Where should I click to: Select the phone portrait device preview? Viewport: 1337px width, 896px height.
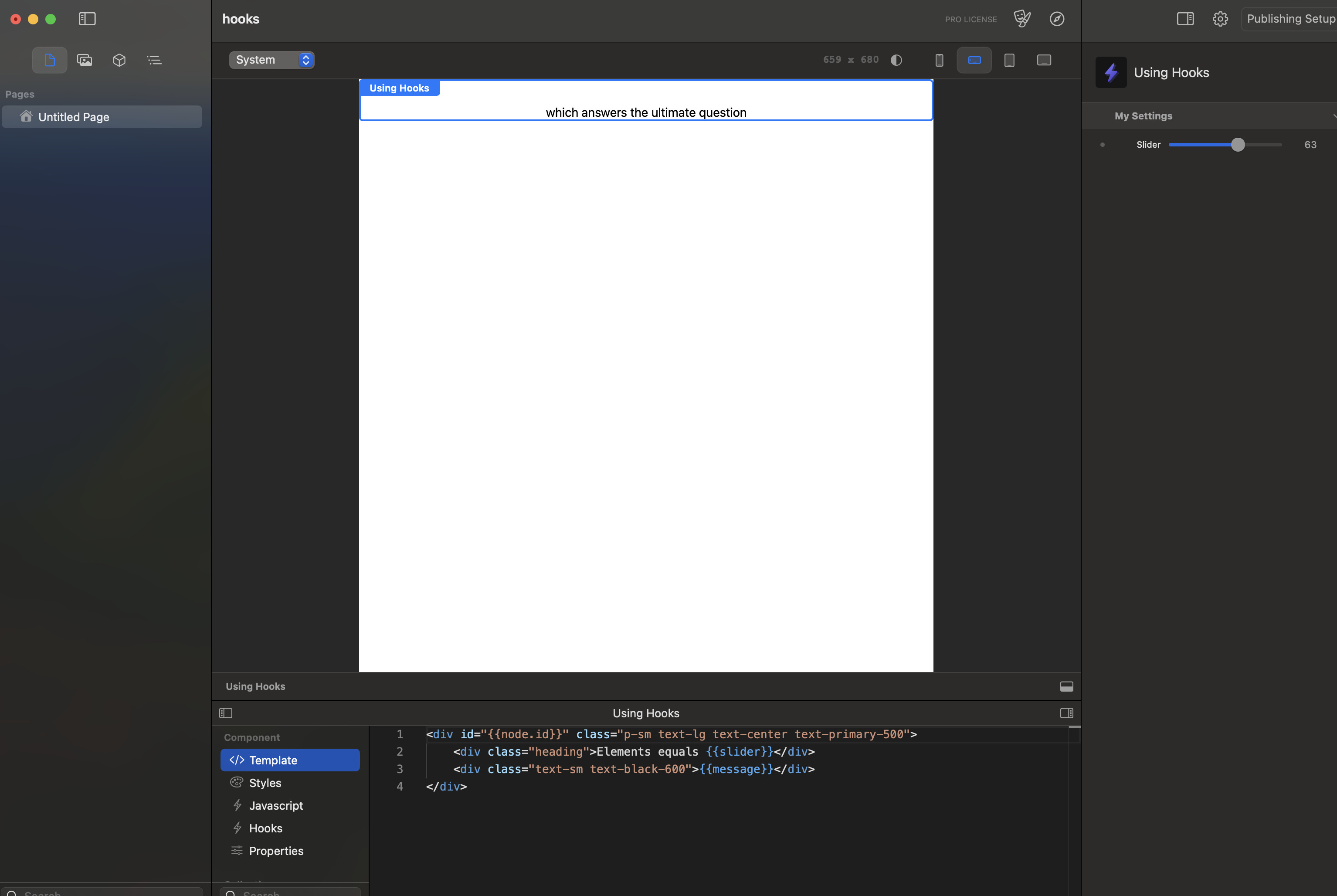[x=939, y=60]
